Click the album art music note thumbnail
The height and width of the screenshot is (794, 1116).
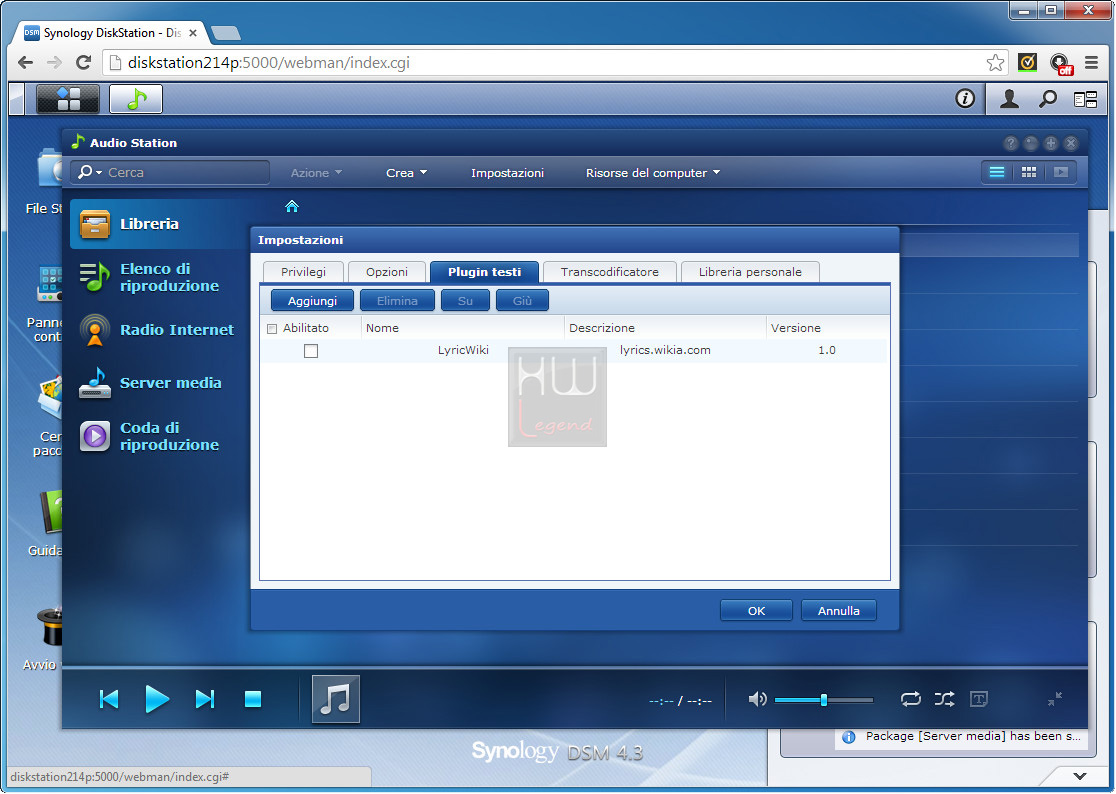point(336,699)
